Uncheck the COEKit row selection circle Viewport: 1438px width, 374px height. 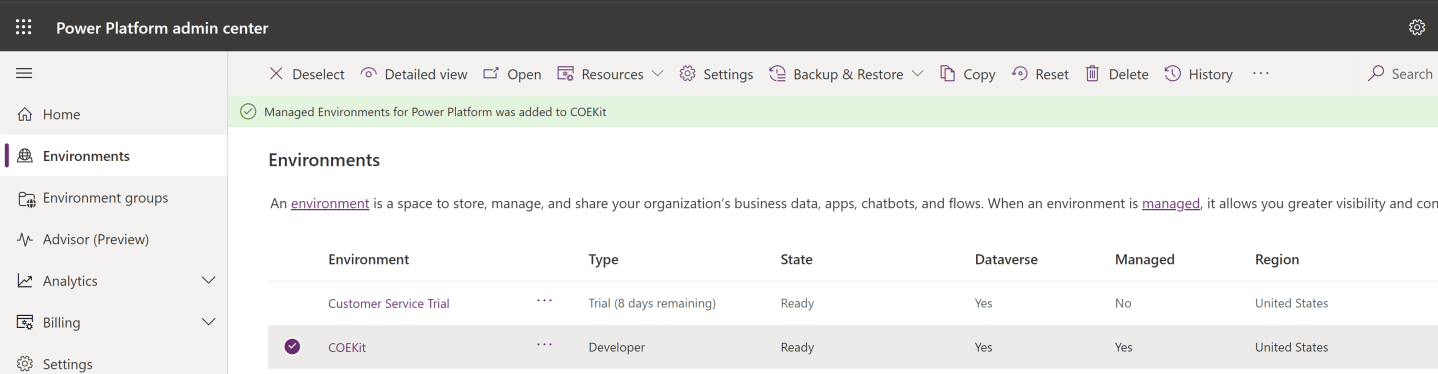pyautogui.click(x=292, y=347)
